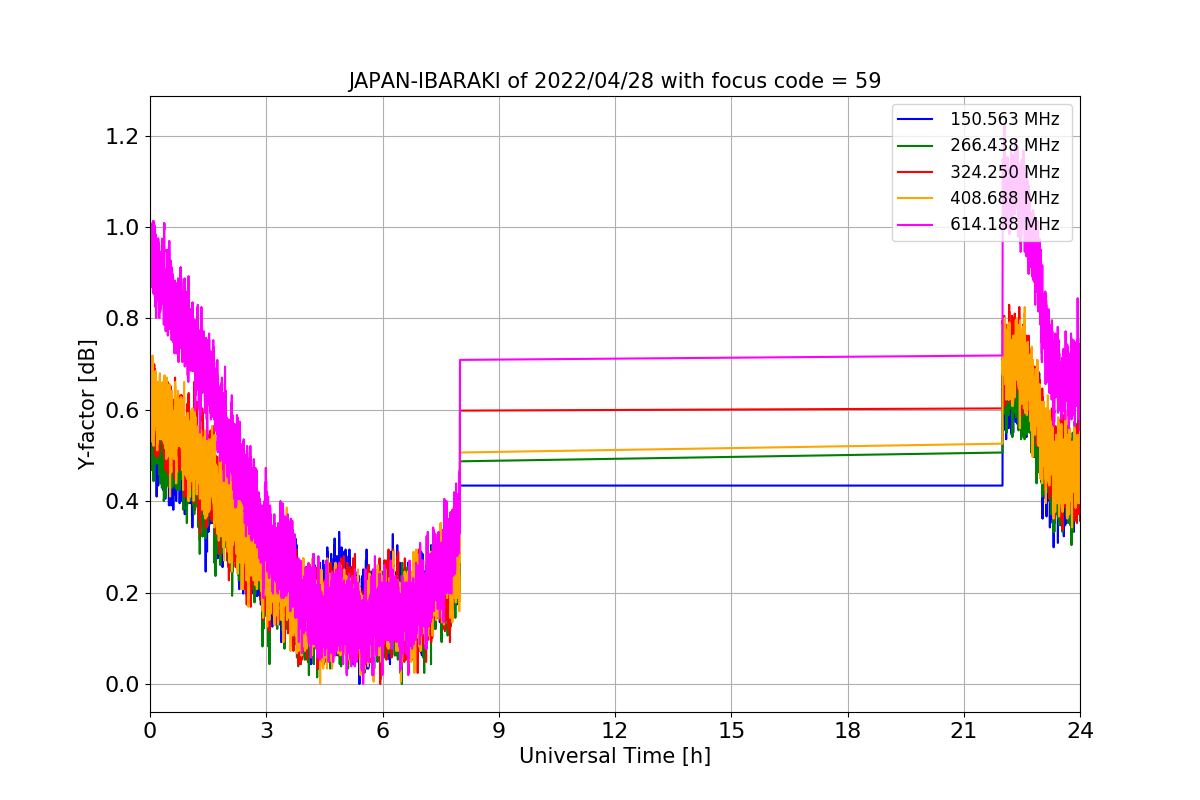Image resolution: width=1200 pixels, height=800 pixels.
Task: Click the x-axis tick label '21'
Action: pos(964,731)
